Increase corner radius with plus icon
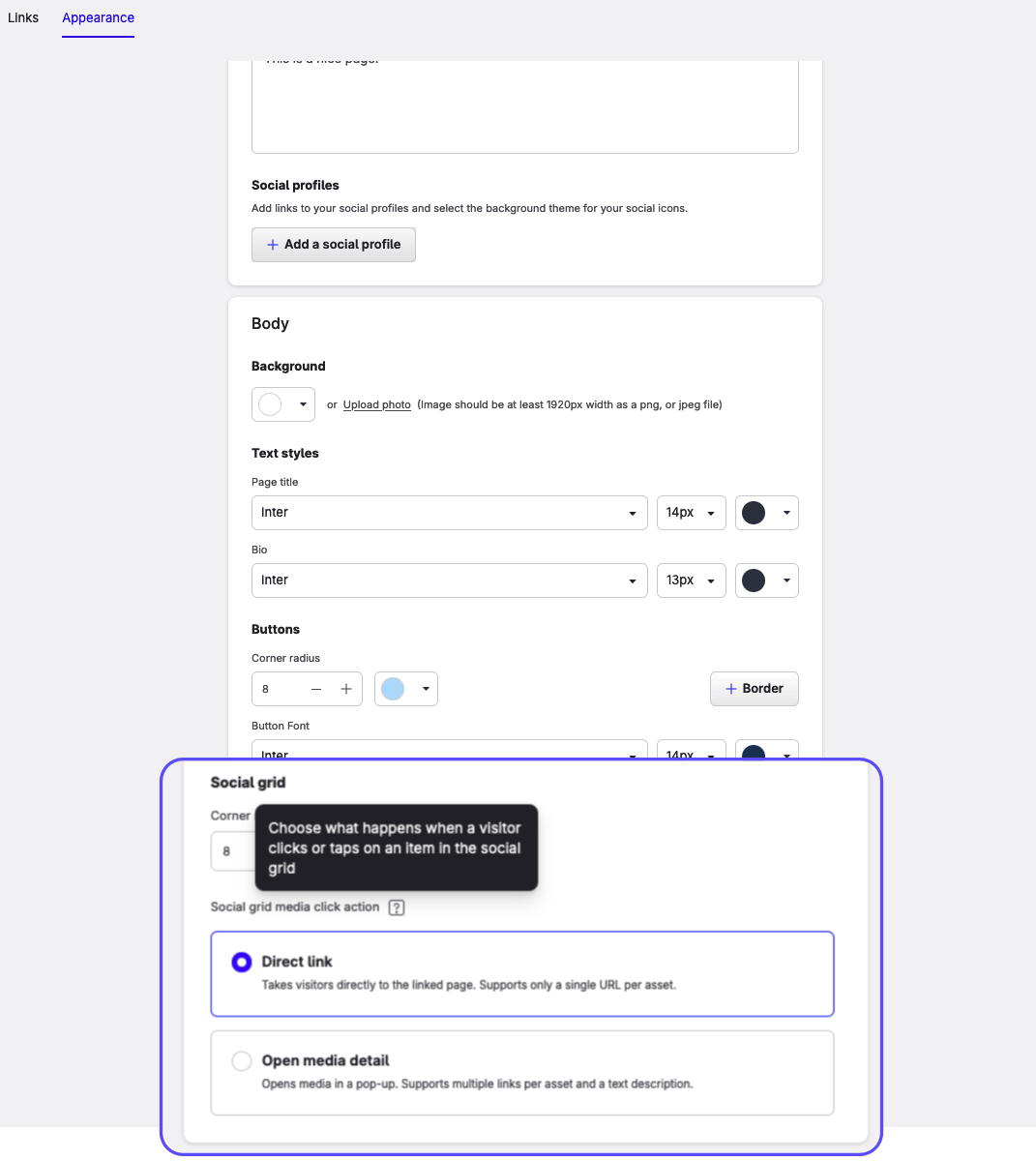Viewport: 1036px width, 1161px height. (345, 689)
